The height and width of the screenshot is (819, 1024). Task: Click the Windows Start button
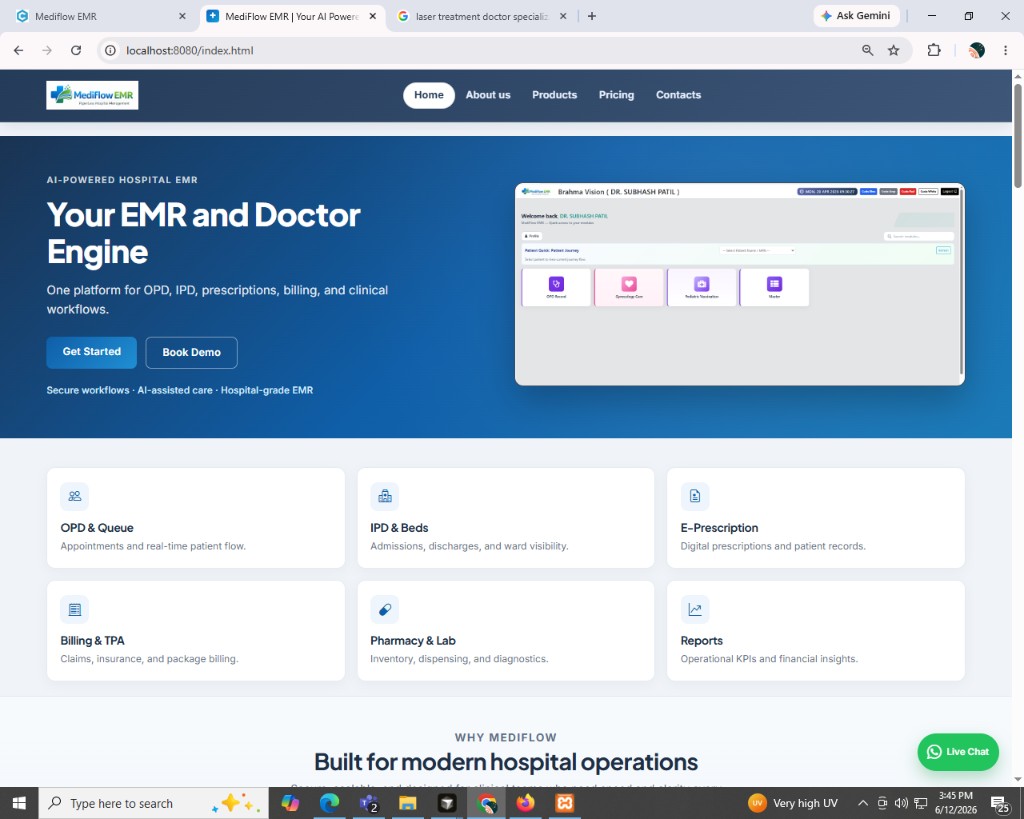click(19, 803)
